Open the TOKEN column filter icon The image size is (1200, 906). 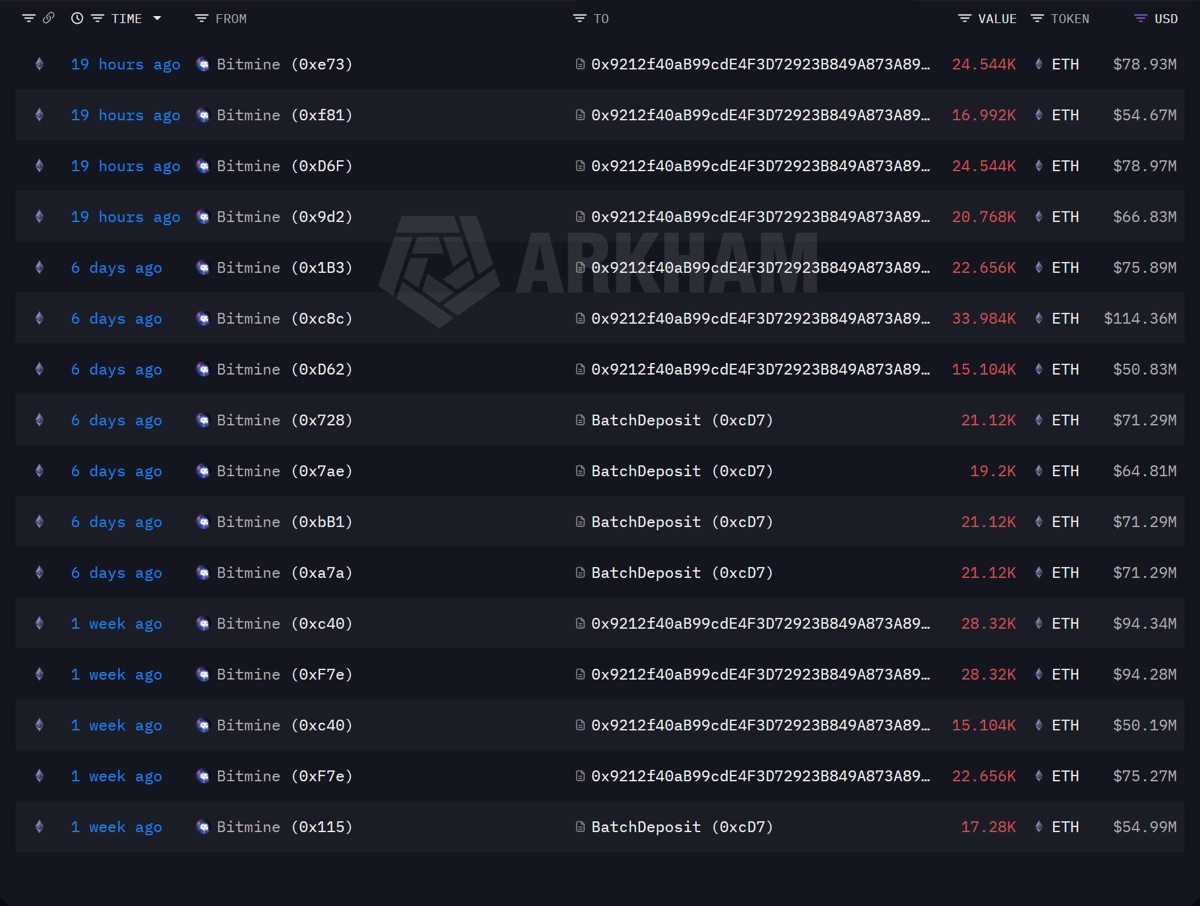[1038, 18]
